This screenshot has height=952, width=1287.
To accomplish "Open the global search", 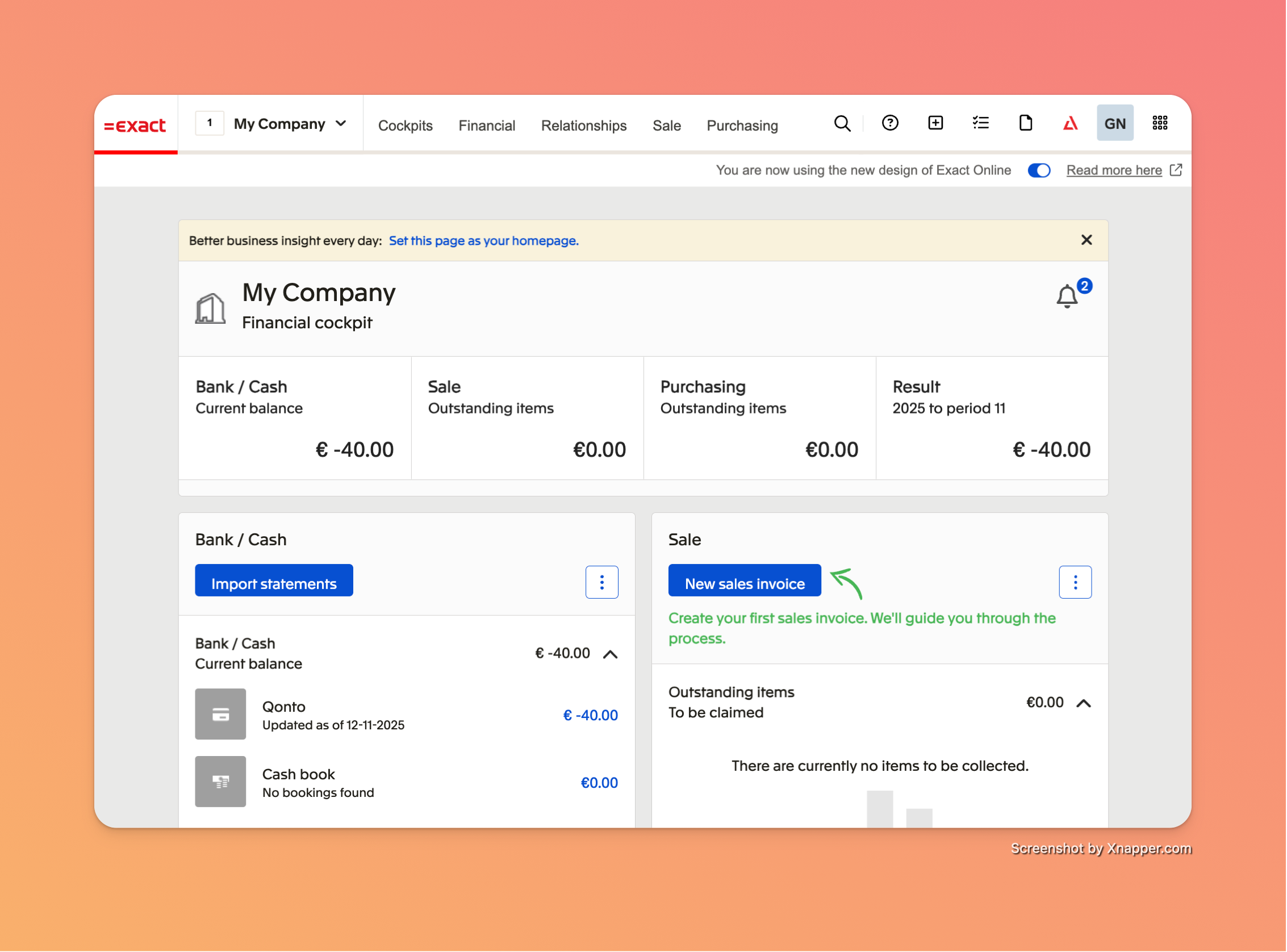I will (x=843, y=123).
